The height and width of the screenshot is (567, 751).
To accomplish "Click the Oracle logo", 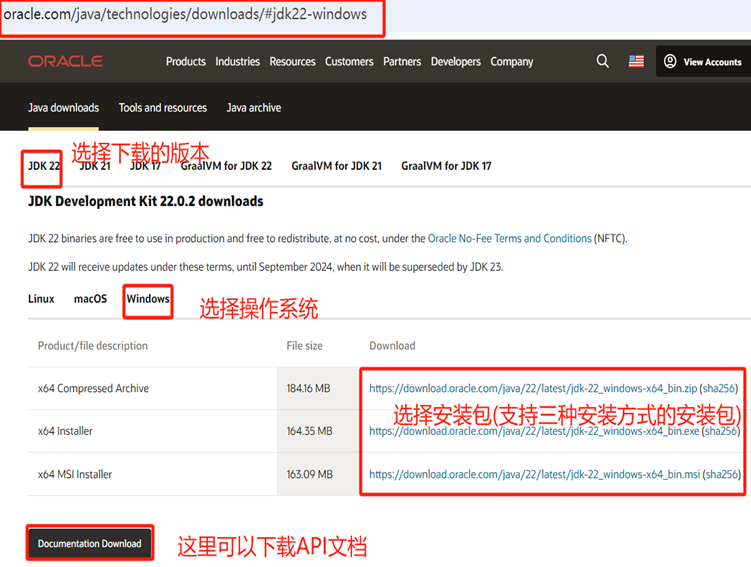I will pyautogui.click(x=65, y=61).
